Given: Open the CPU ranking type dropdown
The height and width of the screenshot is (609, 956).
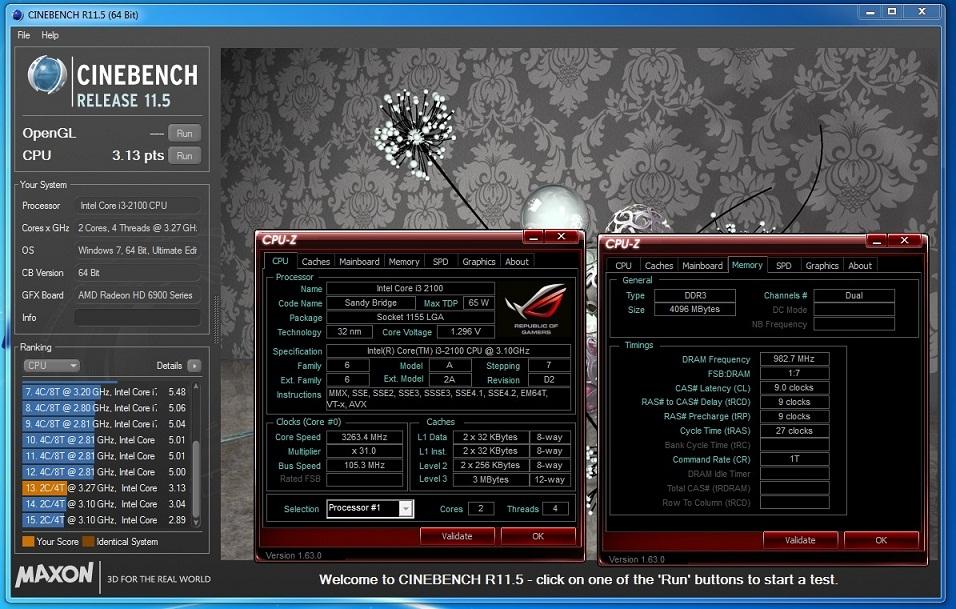Looking at the screenshot, I should [x=52, y=365].
